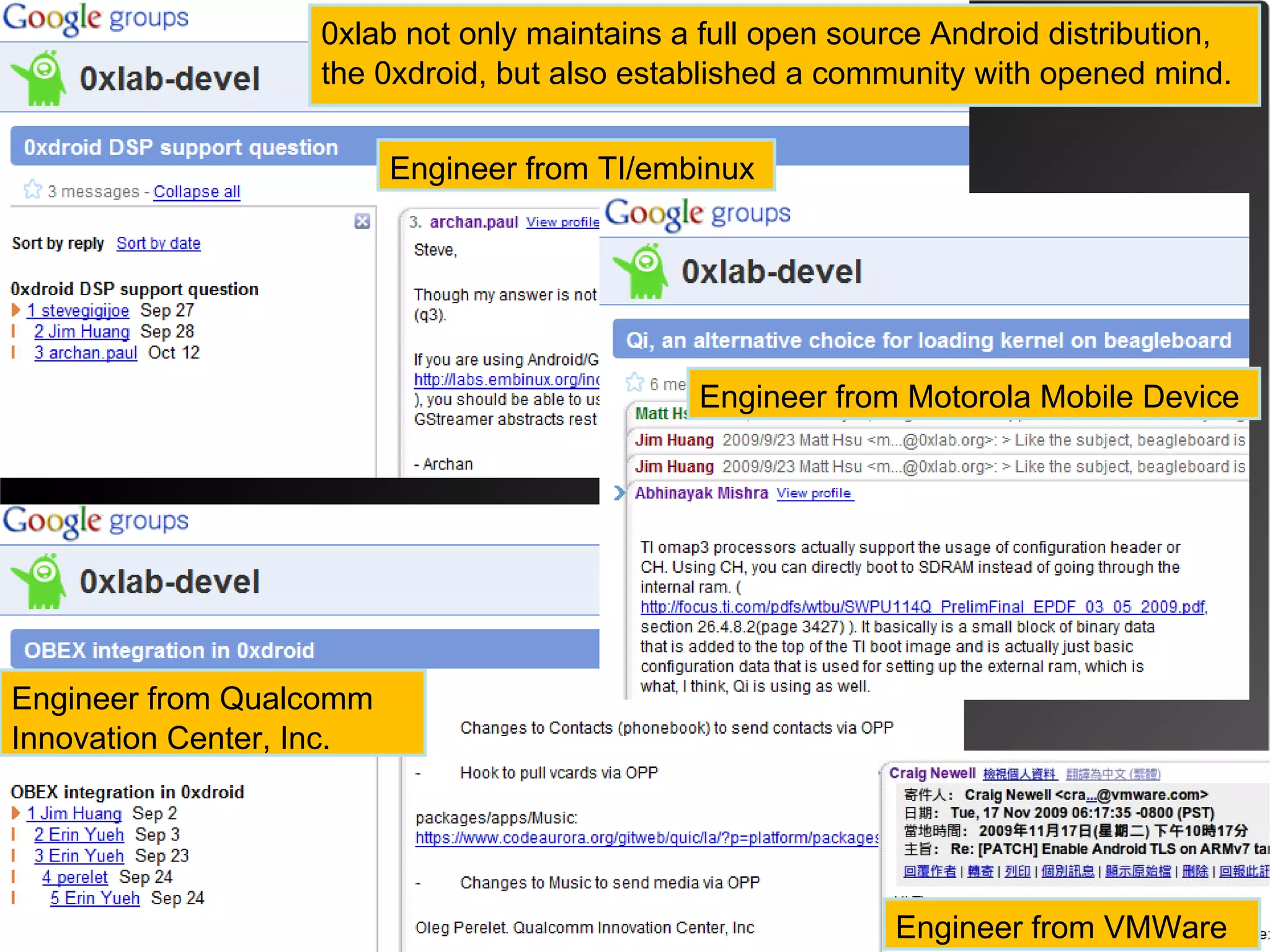Open message 3 from archan.paul
Viewport: 1270px width, 952px height.
86,353
